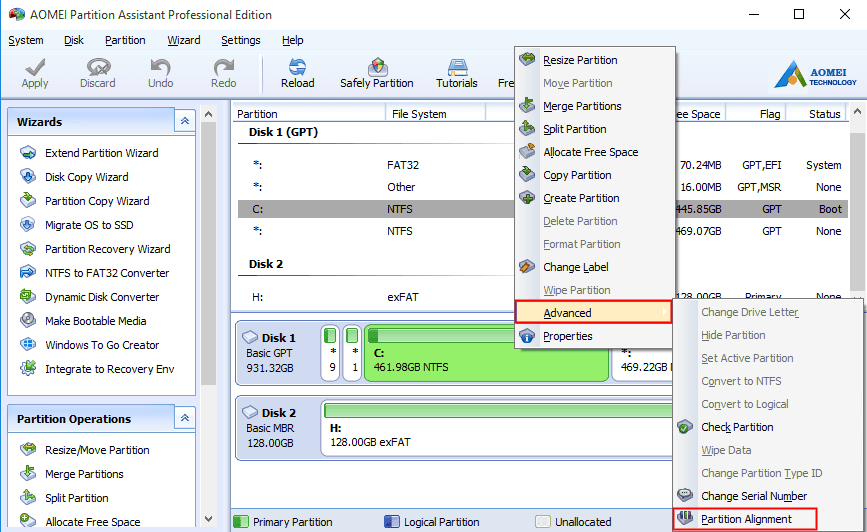Image resolution: width=867 pixels, height=532 pixels.
Task: Select Disk 2 drive icon in disk map
Action: 250,412
